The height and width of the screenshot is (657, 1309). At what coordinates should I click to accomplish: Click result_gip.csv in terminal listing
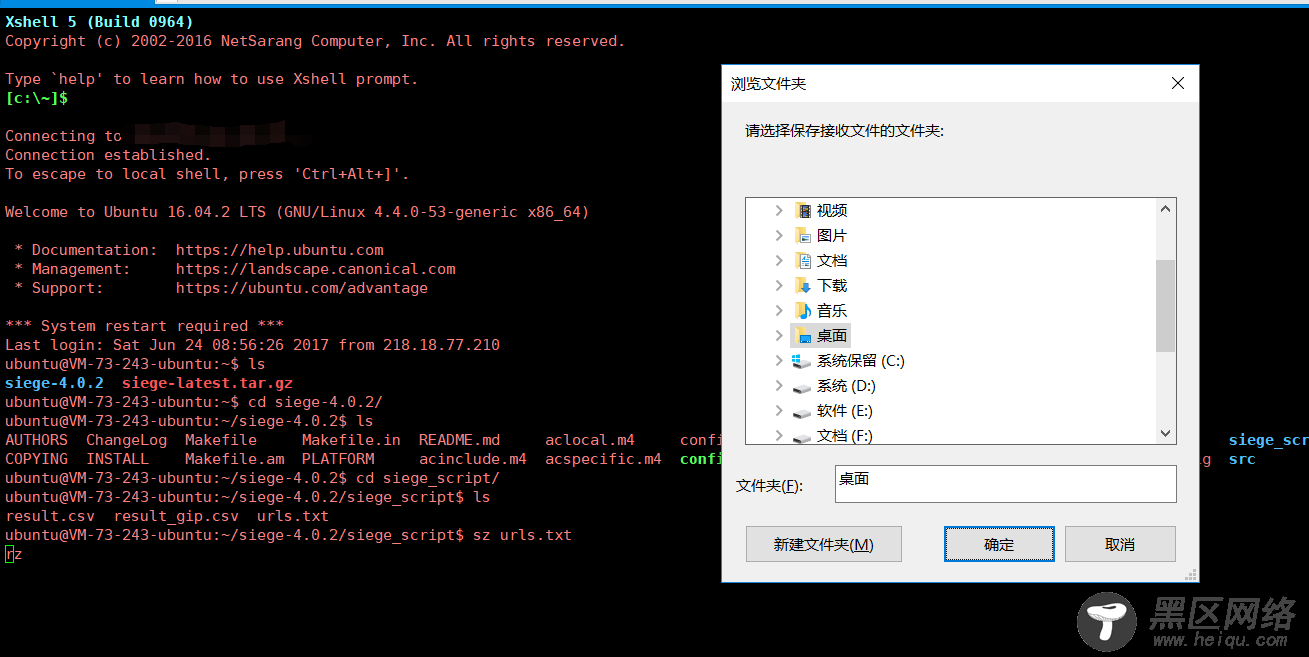coord(177,516)
